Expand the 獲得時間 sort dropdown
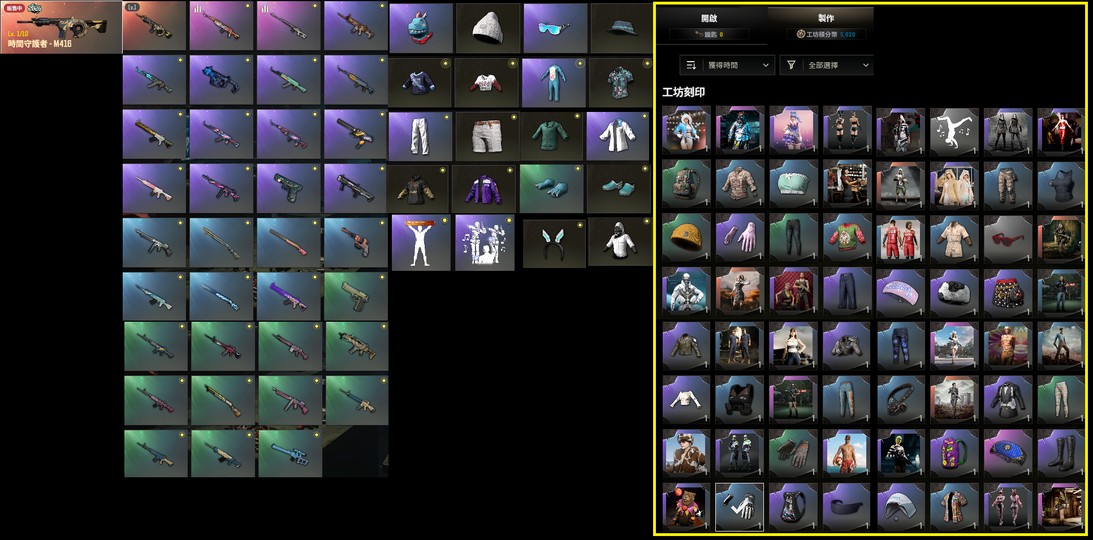 point(727,65)
